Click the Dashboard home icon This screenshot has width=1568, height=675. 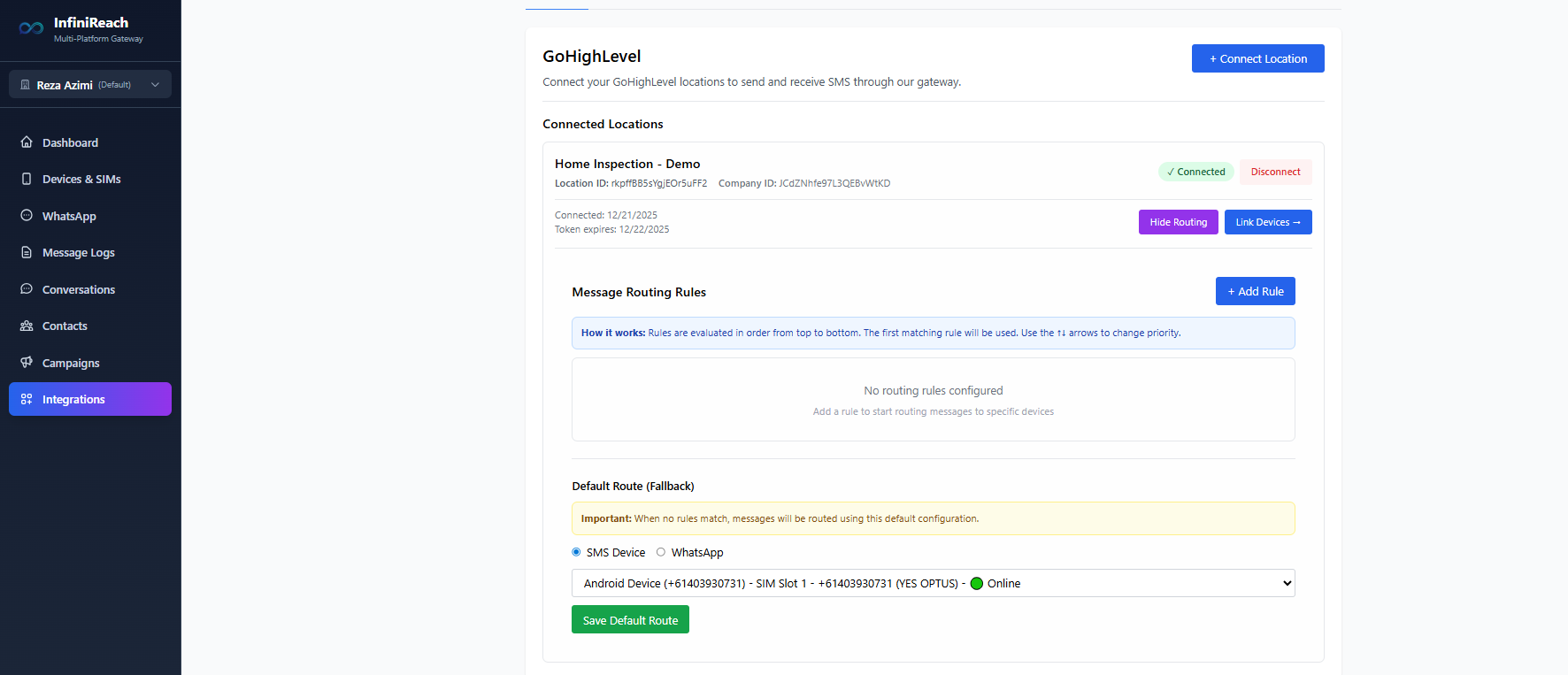pos(27,142)
